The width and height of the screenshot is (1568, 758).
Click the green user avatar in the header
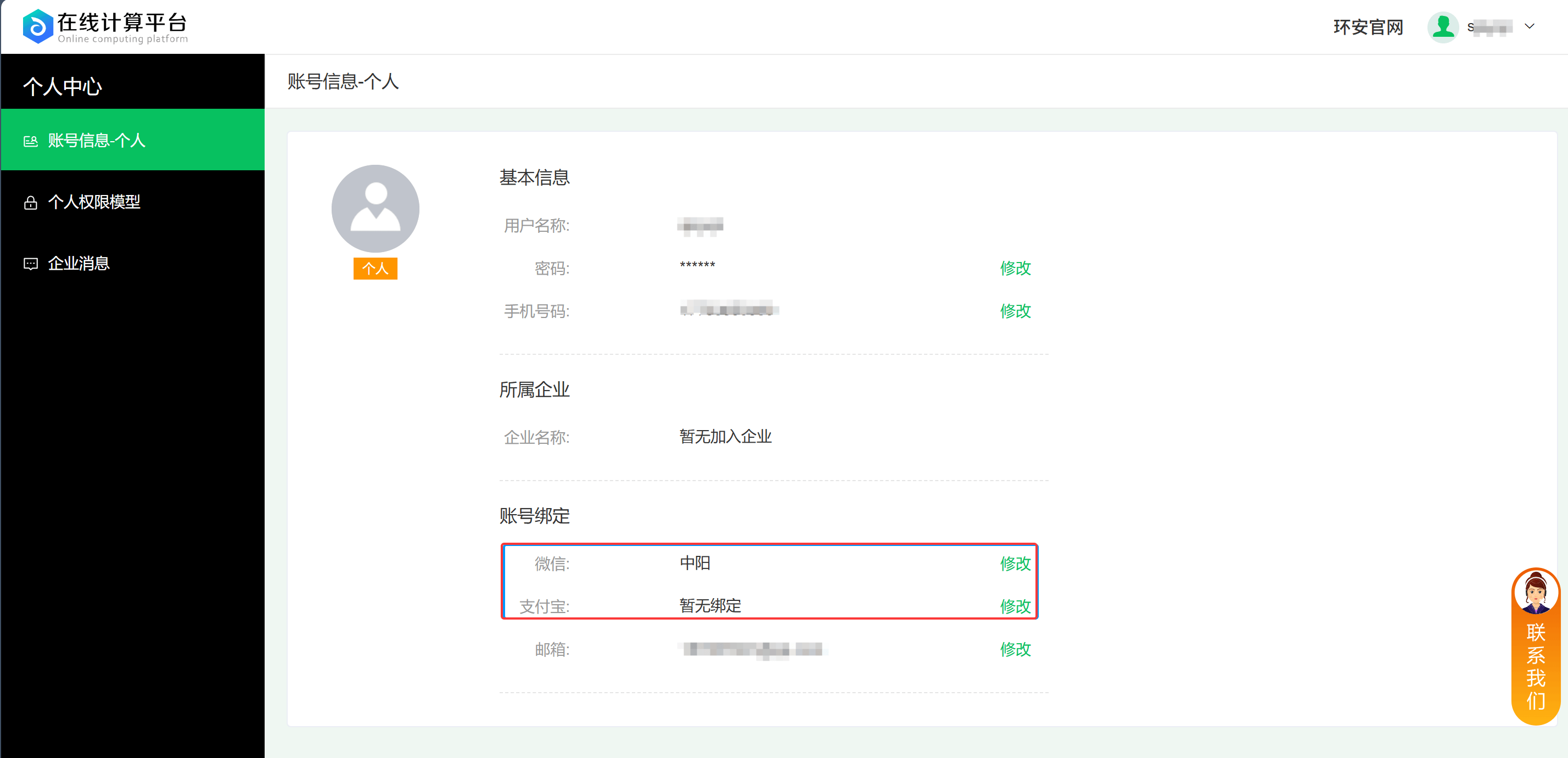point(1443,26)
